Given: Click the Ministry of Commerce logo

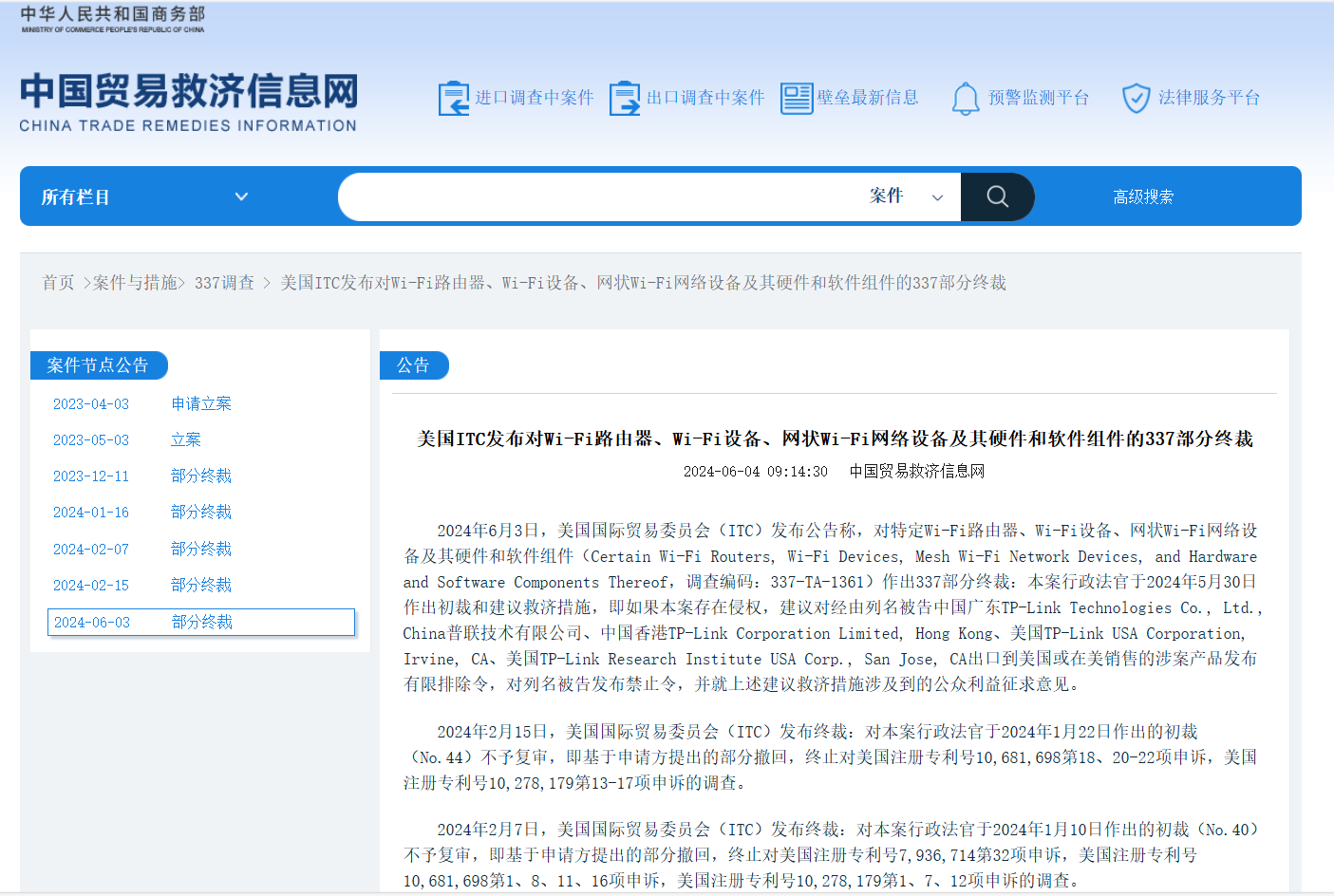Looking at the screenshot, I should (113, 19).
